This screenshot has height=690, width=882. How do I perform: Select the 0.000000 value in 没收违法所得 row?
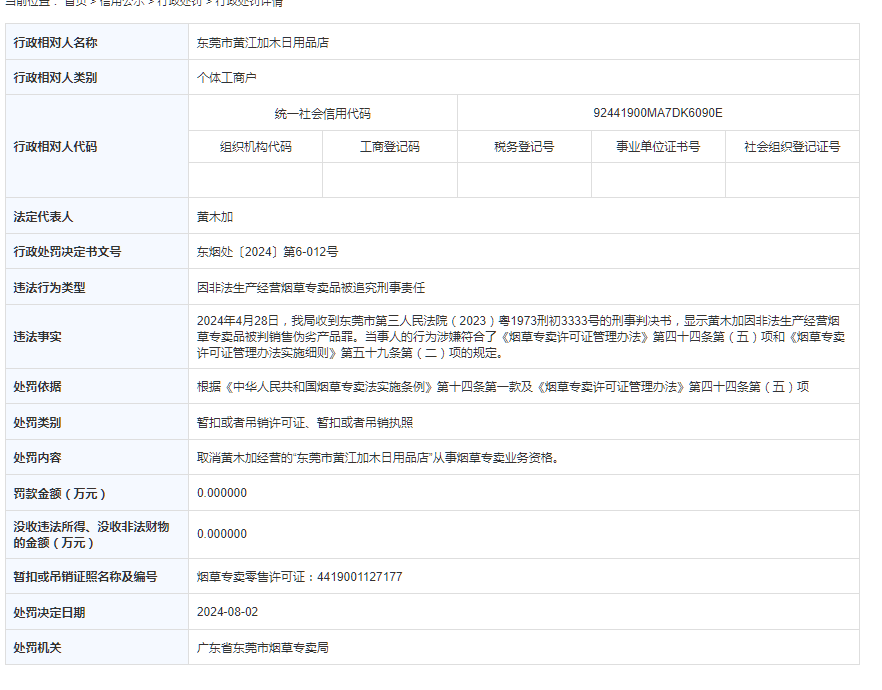[222, 534]
